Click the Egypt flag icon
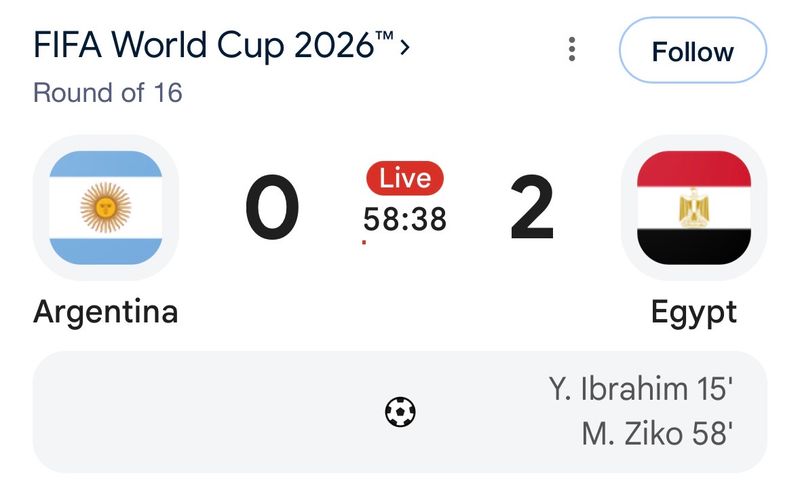The height and width of the screenshot is (480, 800). [694, 208]
